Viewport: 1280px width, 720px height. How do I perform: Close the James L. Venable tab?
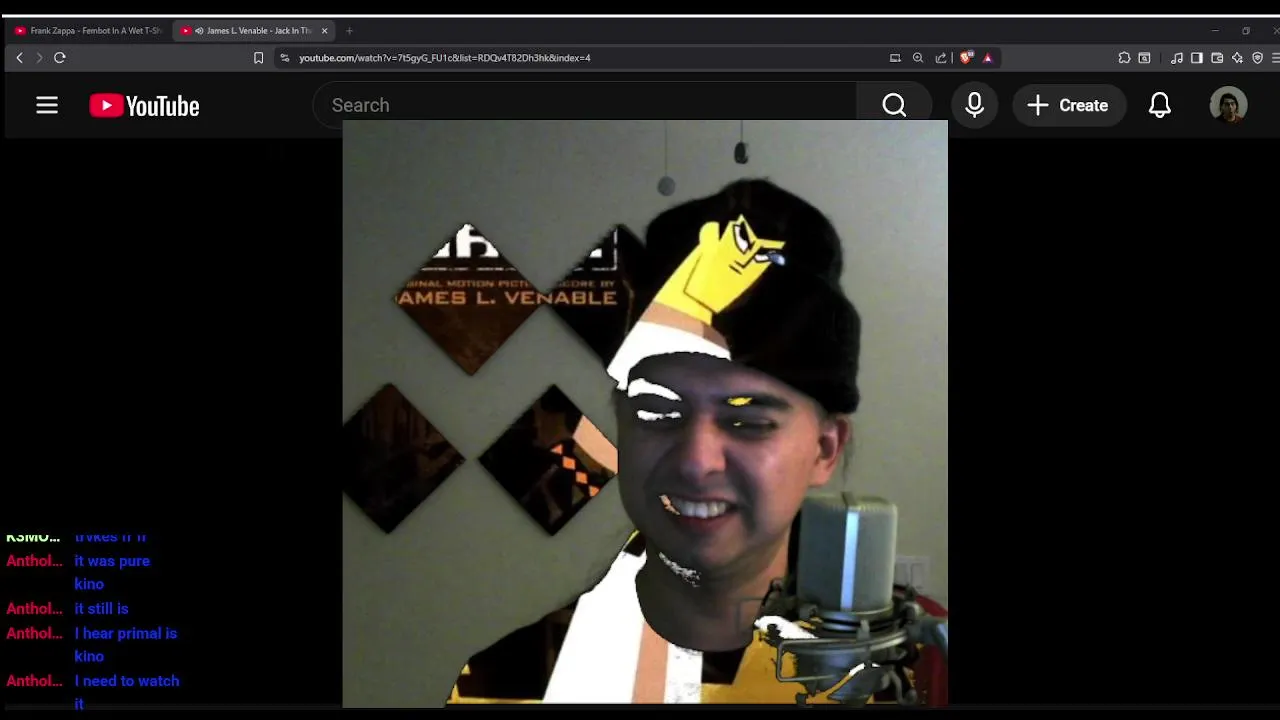tap(324, 31)
